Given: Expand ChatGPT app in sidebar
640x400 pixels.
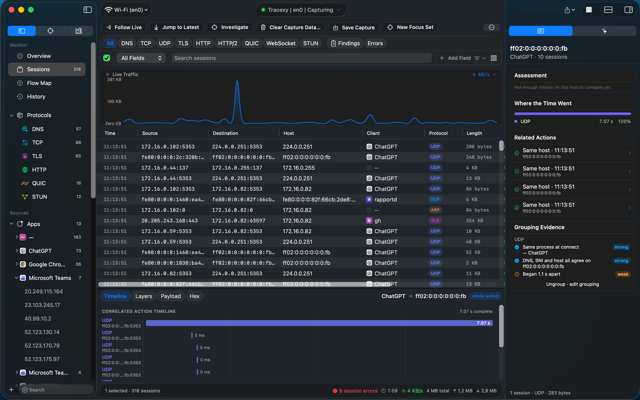Looking at the screenshot, I should [x=17, y=251].
